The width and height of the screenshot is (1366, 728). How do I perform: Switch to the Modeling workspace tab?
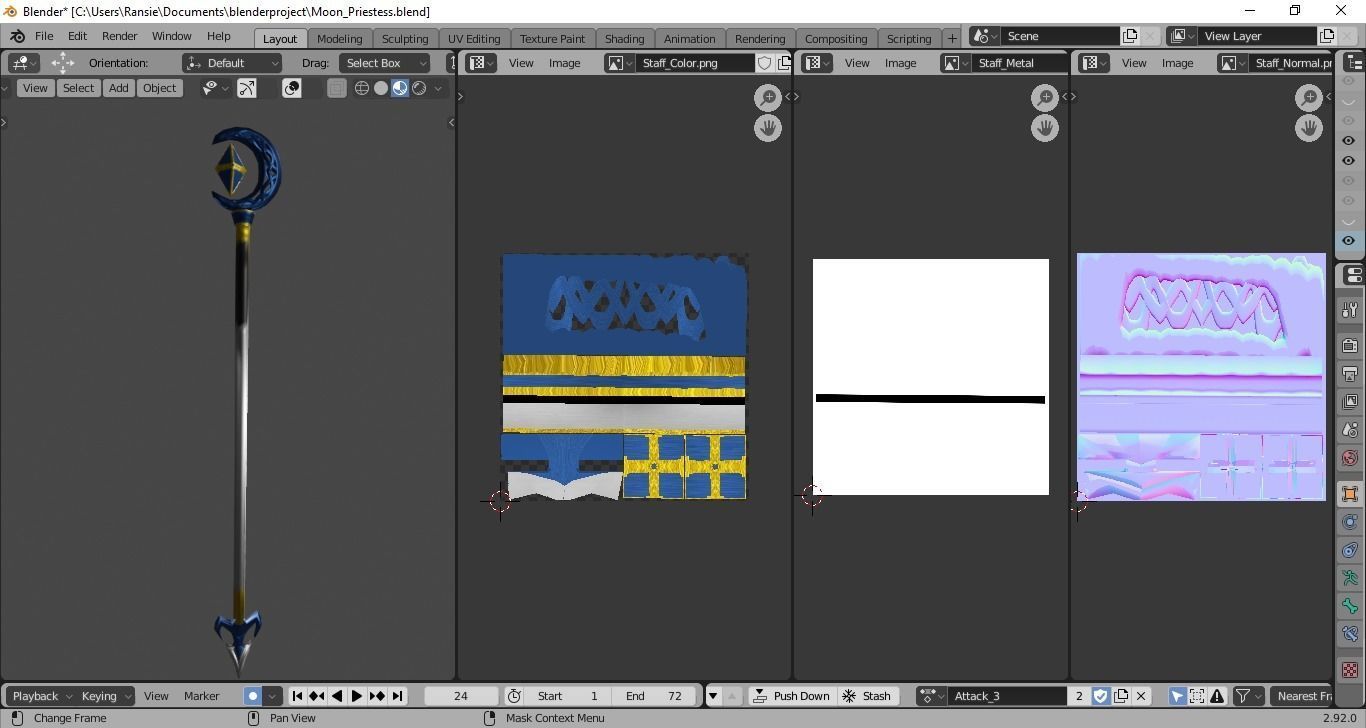[339, 38]
